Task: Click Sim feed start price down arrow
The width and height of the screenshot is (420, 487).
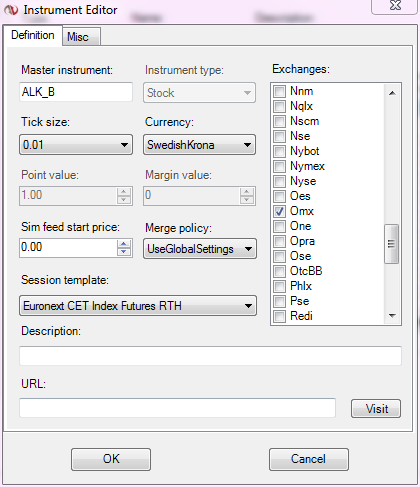Action: (x=124, y=252)
